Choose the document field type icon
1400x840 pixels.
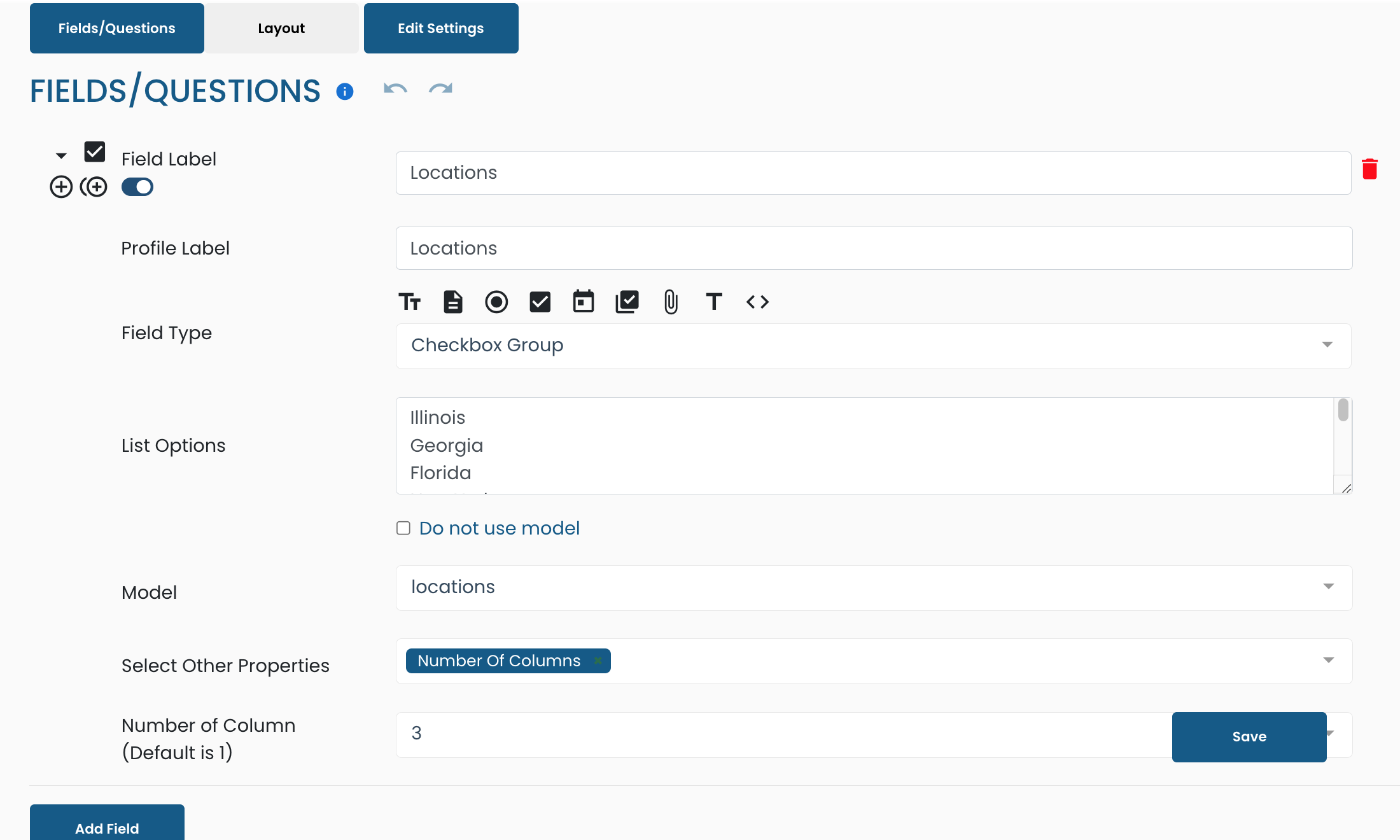[x=453, y=302]
